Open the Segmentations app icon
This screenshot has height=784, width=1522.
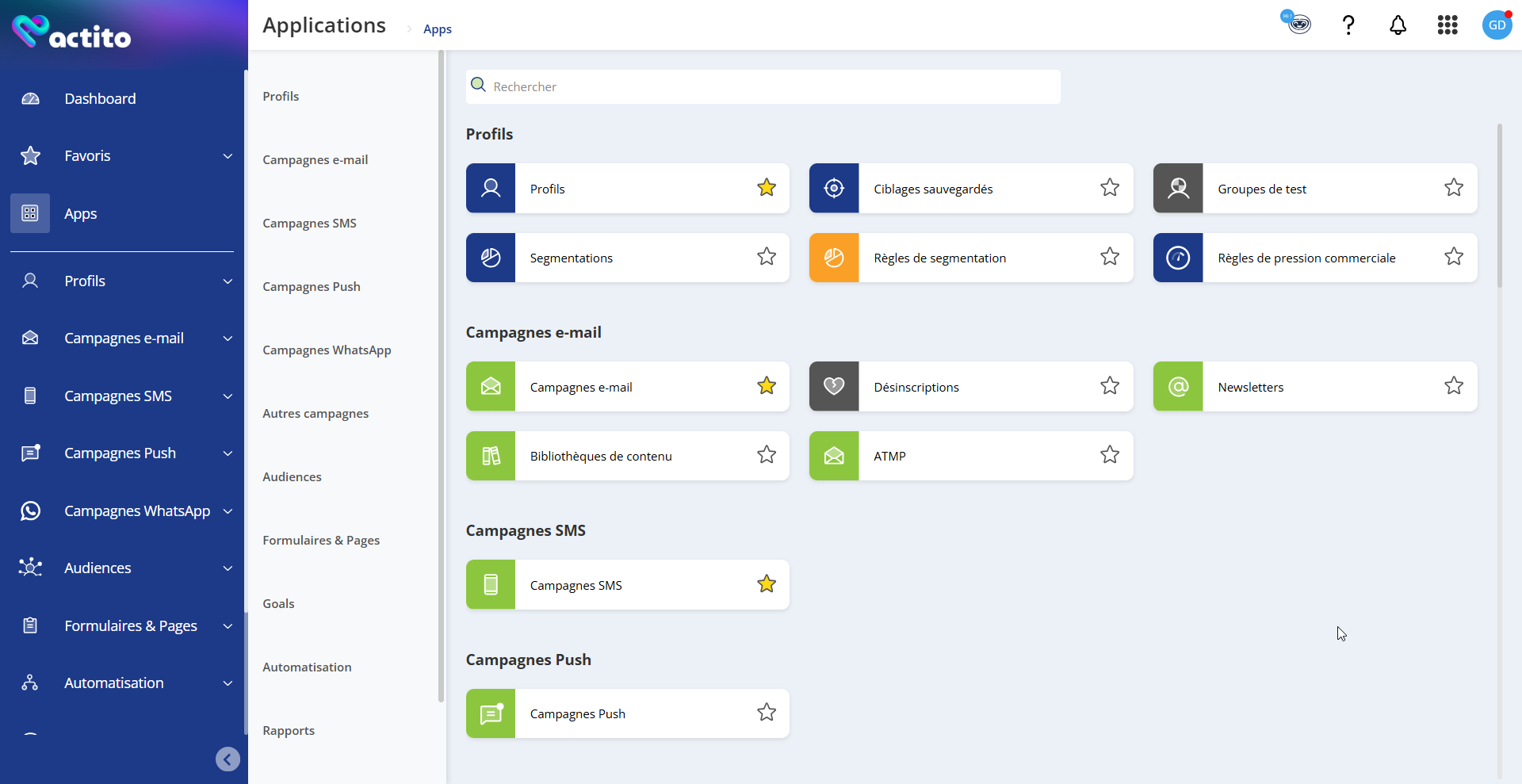491,258
